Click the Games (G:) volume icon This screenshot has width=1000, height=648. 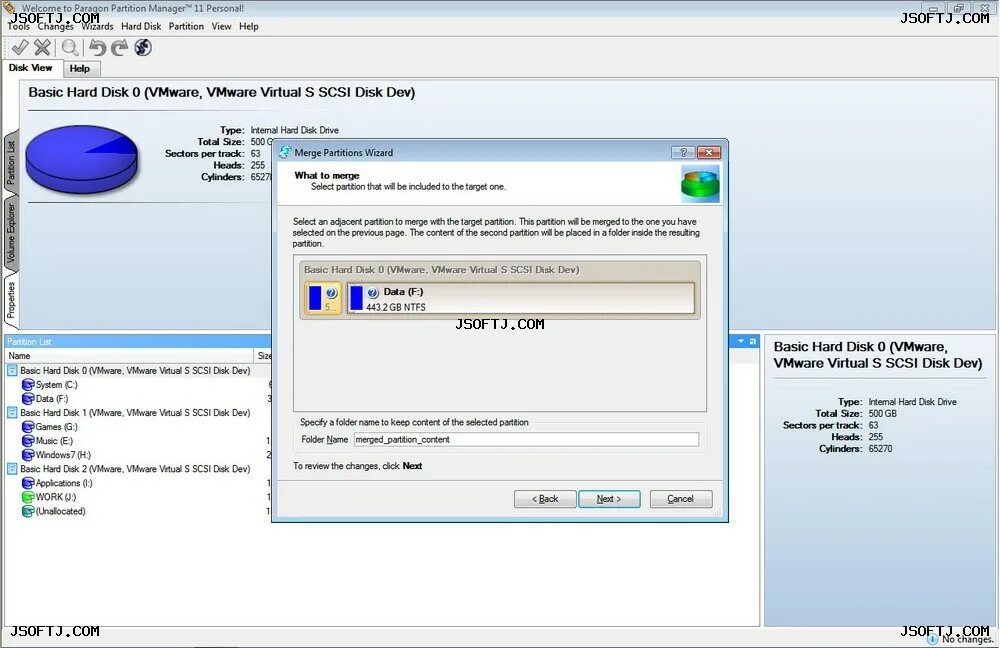pos(27,427)
